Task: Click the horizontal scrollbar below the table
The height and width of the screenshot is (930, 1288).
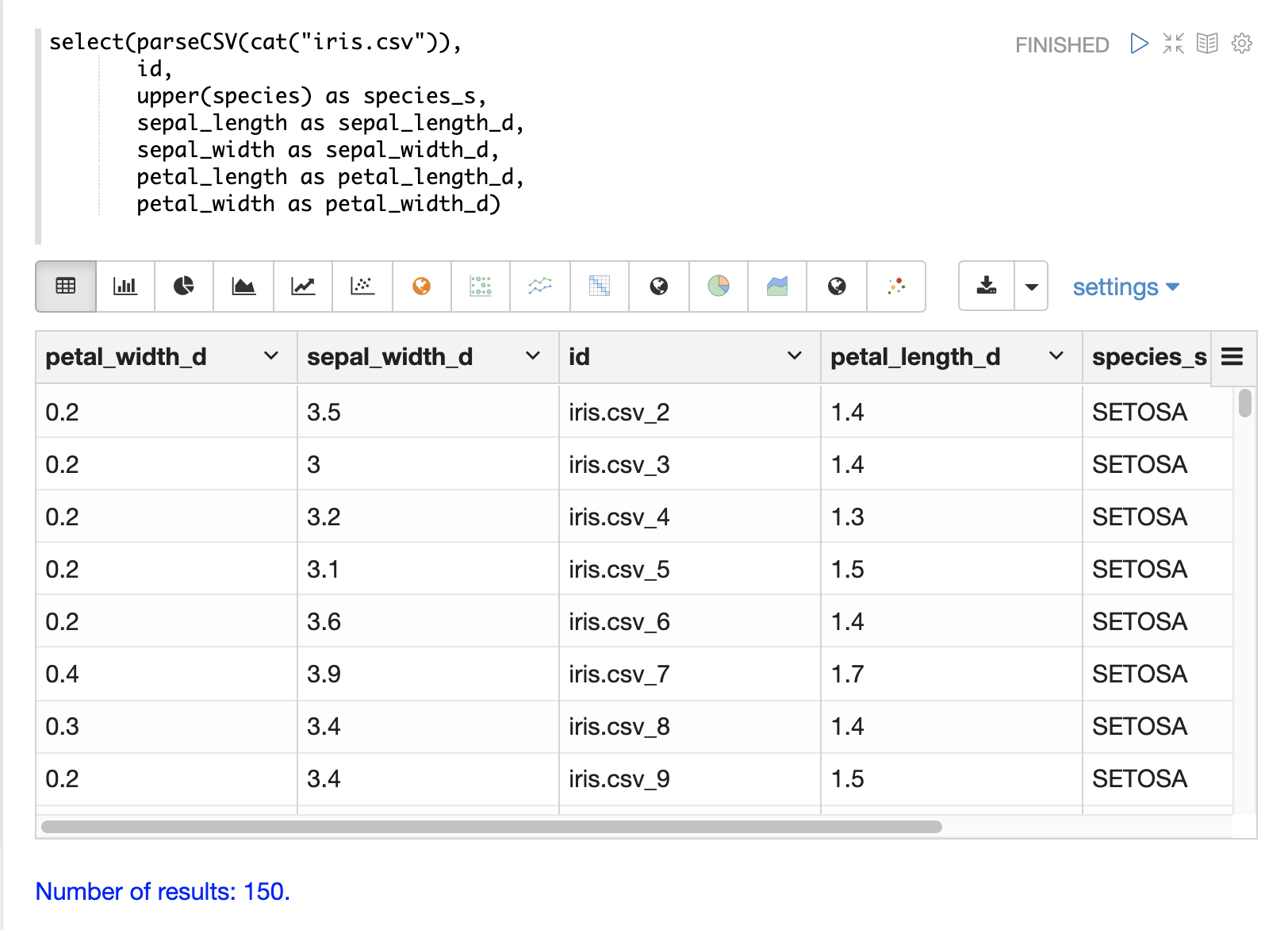Action: click(x=492, y=827)
